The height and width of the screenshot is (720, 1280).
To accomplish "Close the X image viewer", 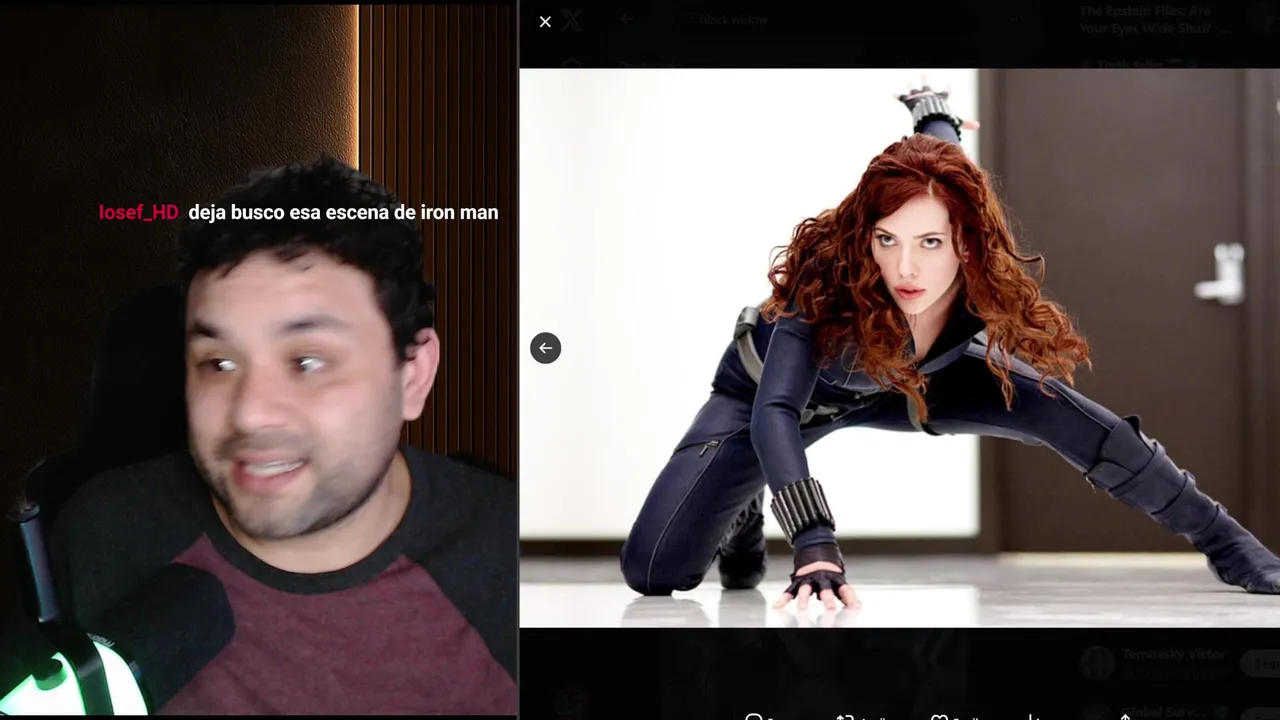I will point(545,22).
